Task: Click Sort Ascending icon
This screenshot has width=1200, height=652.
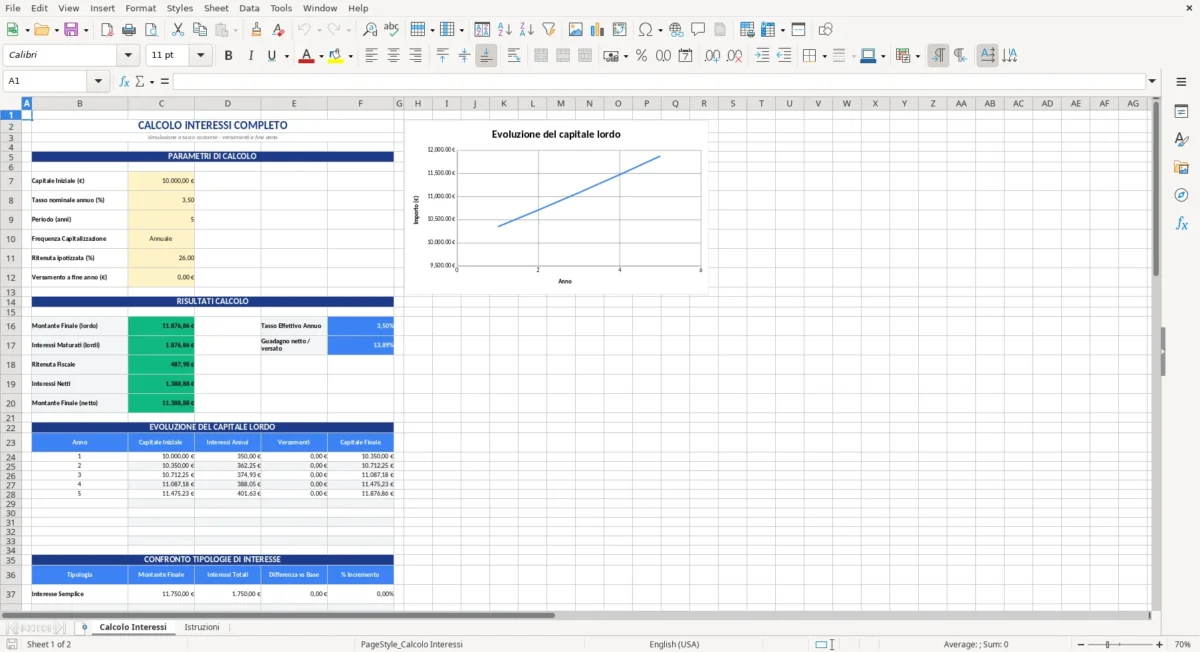Action: [x=504, y=30]
